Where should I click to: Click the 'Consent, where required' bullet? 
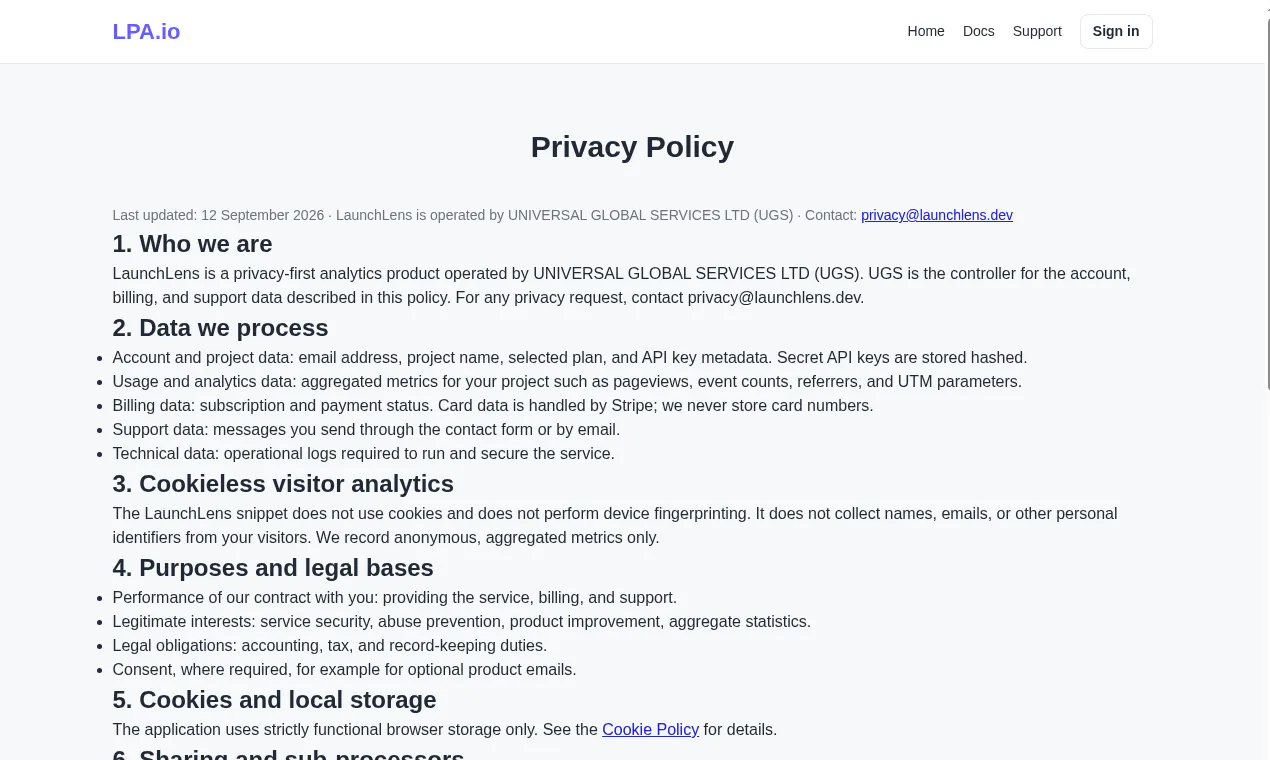pyautogui.click(x=345, y=670)
